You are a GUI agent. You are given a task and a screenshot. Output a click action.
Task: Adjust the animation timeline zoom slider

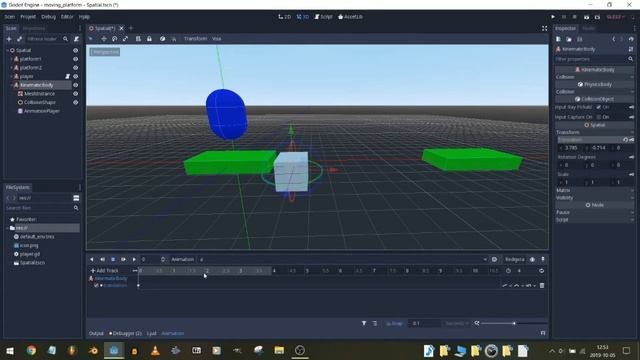[x=514, y=323]
